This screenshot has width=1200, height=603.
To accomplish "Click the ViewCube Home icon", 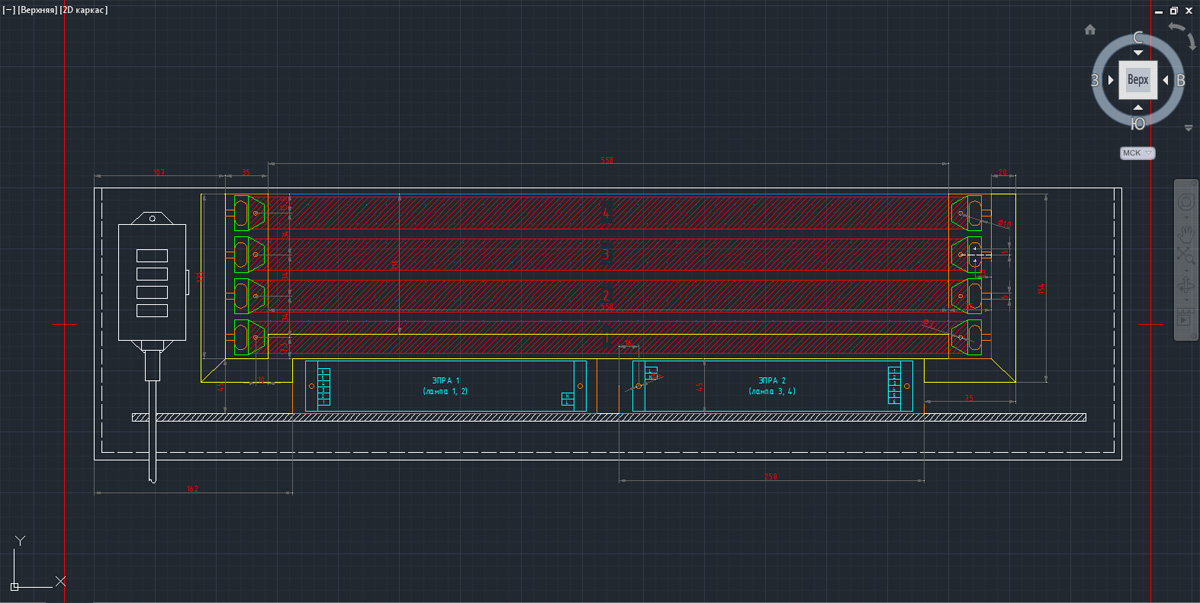I will point(1090,30).
